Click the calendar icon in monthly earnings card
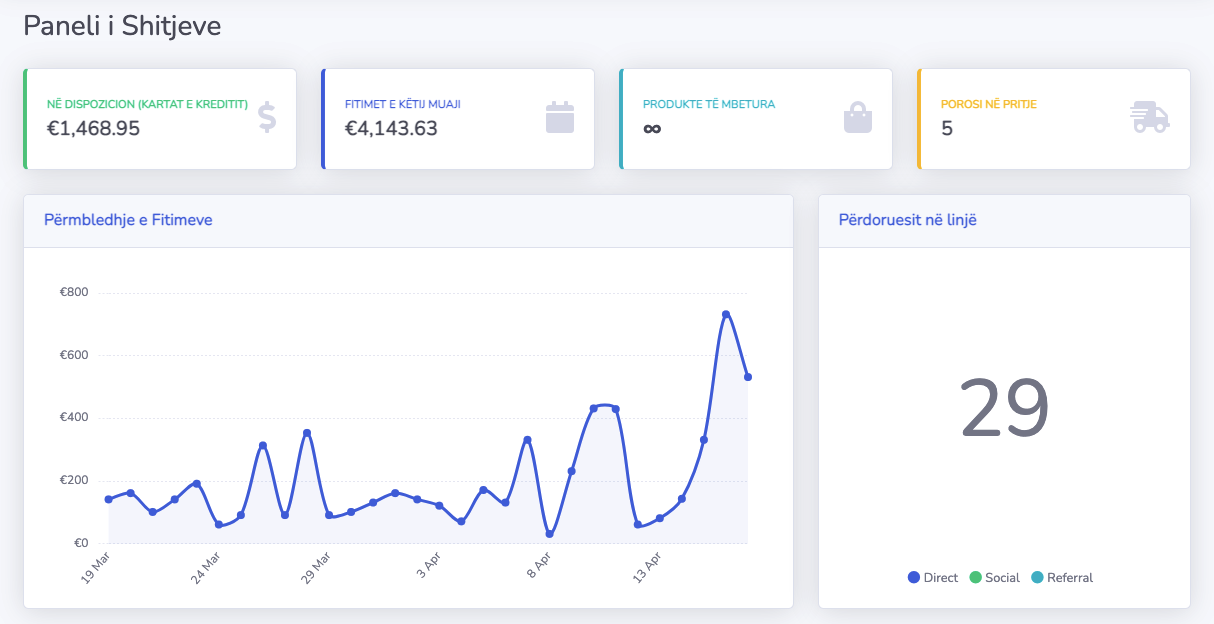Screen dimensions: 1214x624 560,118
